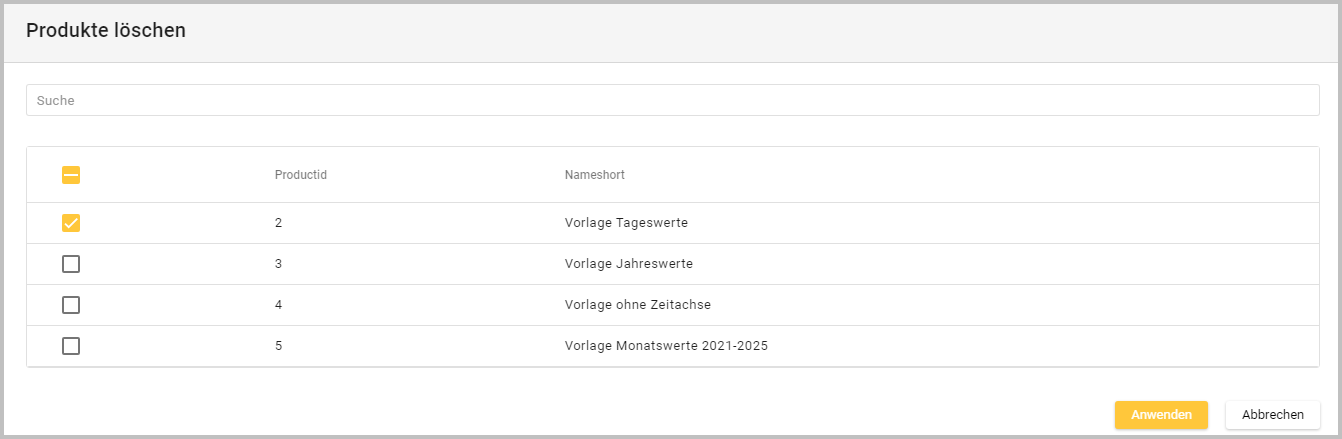
Task: Click product ID 4 cell
Action: click(279, 305)
